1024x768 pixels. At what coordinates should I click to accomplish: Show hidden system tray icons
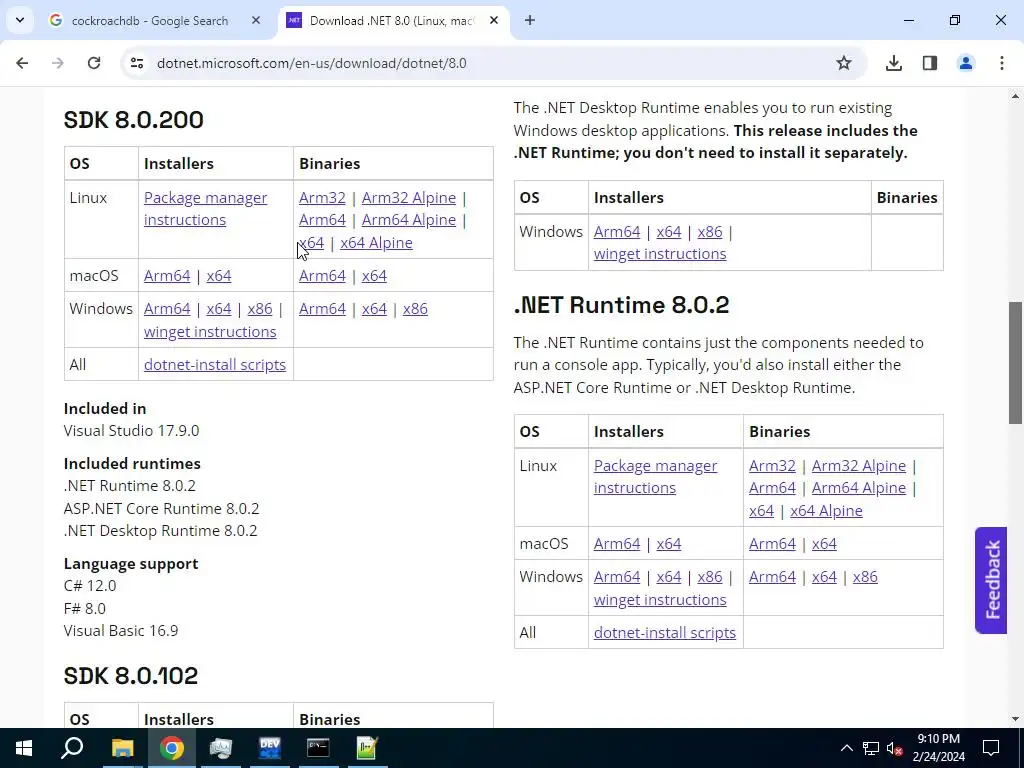pyautogui.click(x=846, y=748)
